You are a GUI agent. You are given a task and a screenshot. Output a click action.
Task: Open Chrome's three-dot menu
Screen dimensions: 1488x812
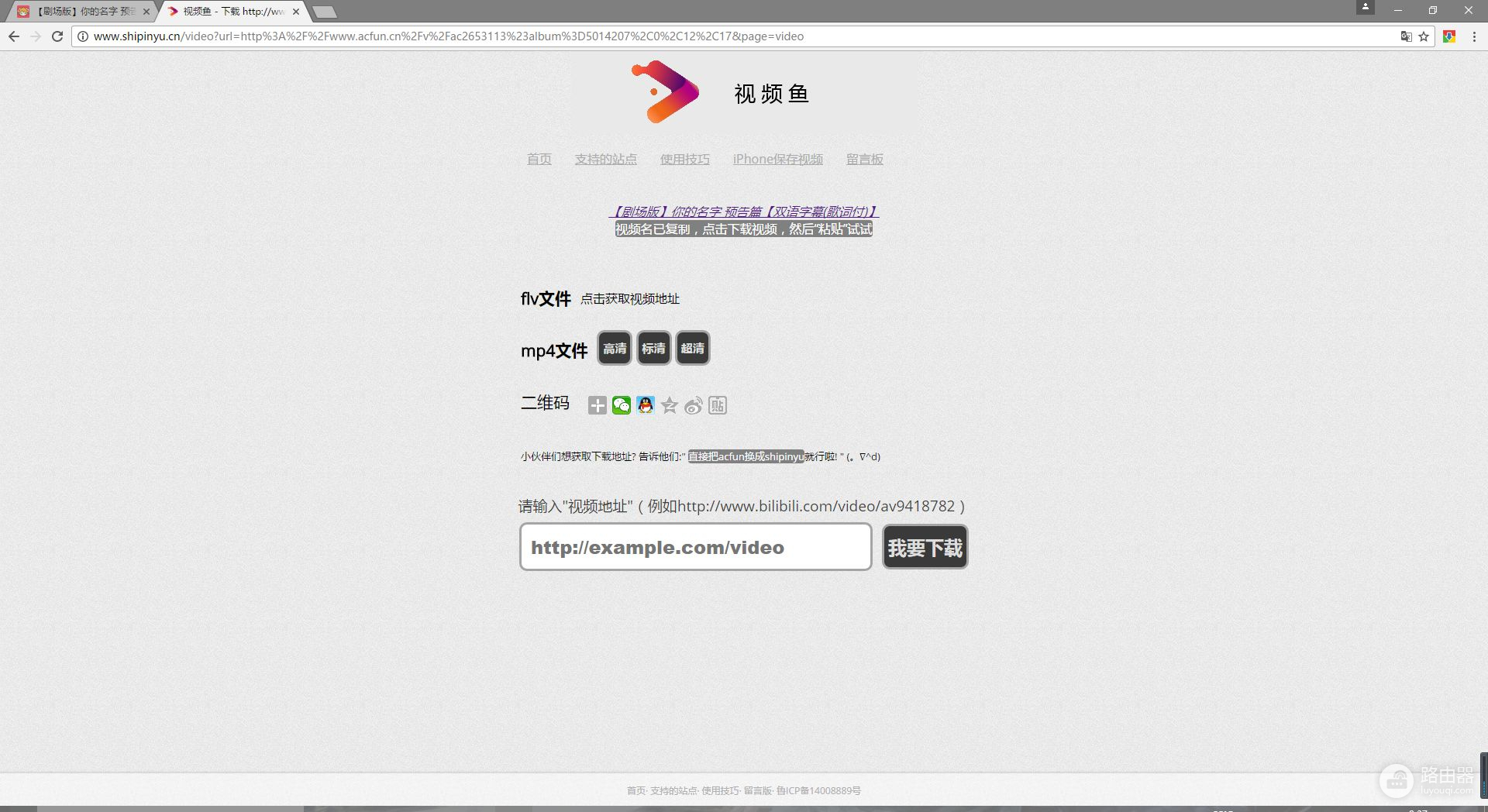pyautogui.click(x=1474, y=36)
